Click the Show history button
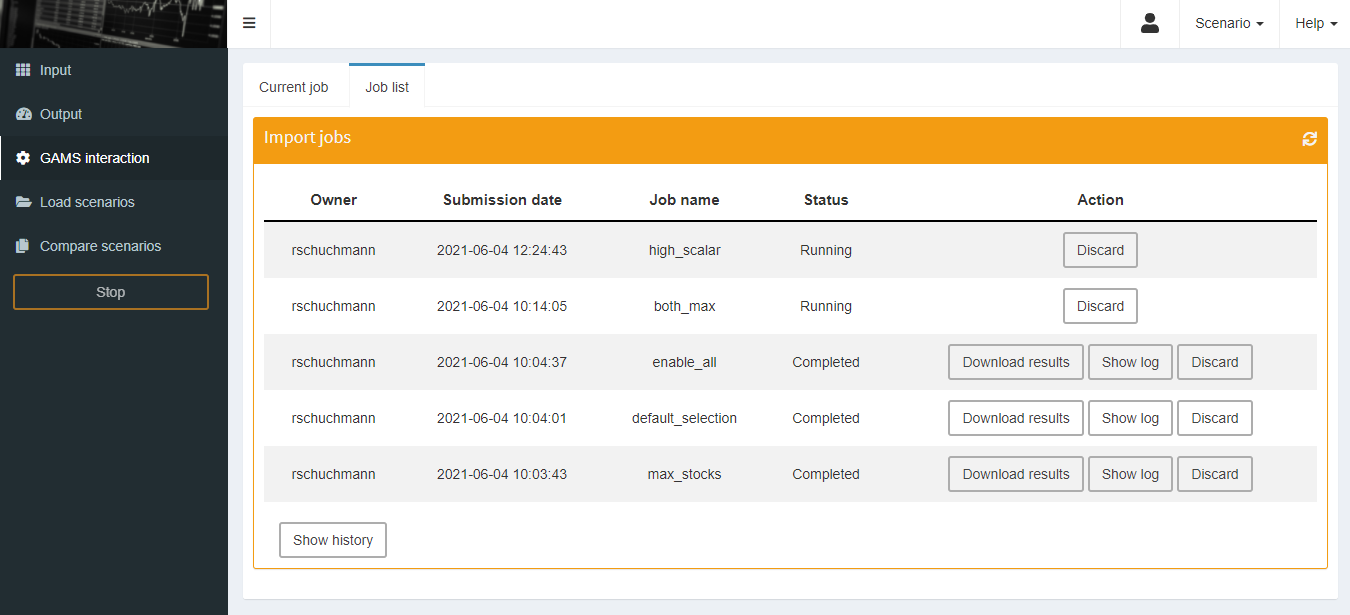 [x=332, y=540]
